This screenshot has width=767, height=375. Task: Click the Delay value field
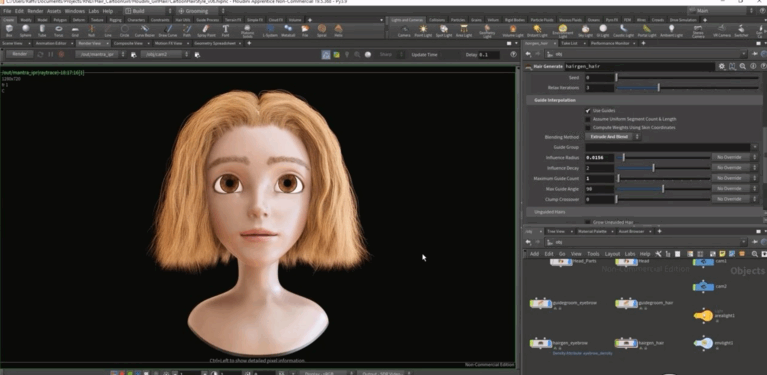tap(489, 55)
